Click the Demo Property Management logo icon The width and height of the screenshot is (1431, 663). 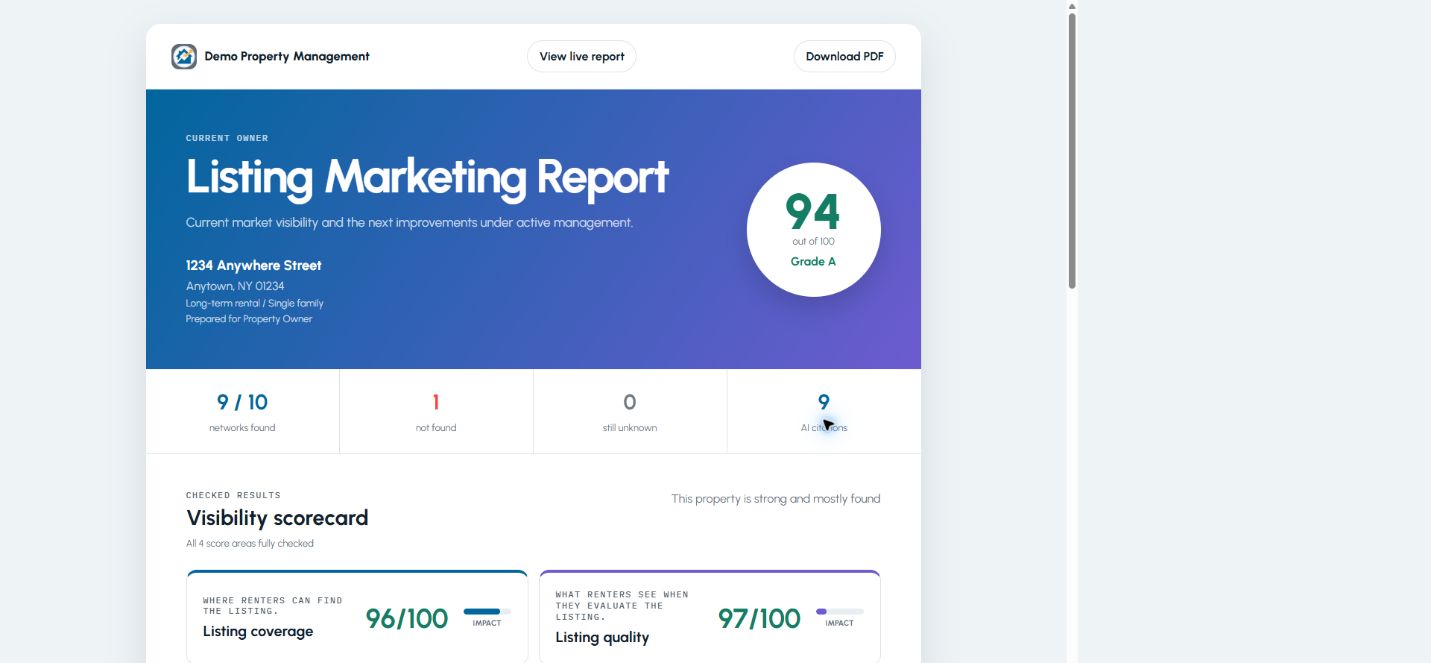(184, 57)
